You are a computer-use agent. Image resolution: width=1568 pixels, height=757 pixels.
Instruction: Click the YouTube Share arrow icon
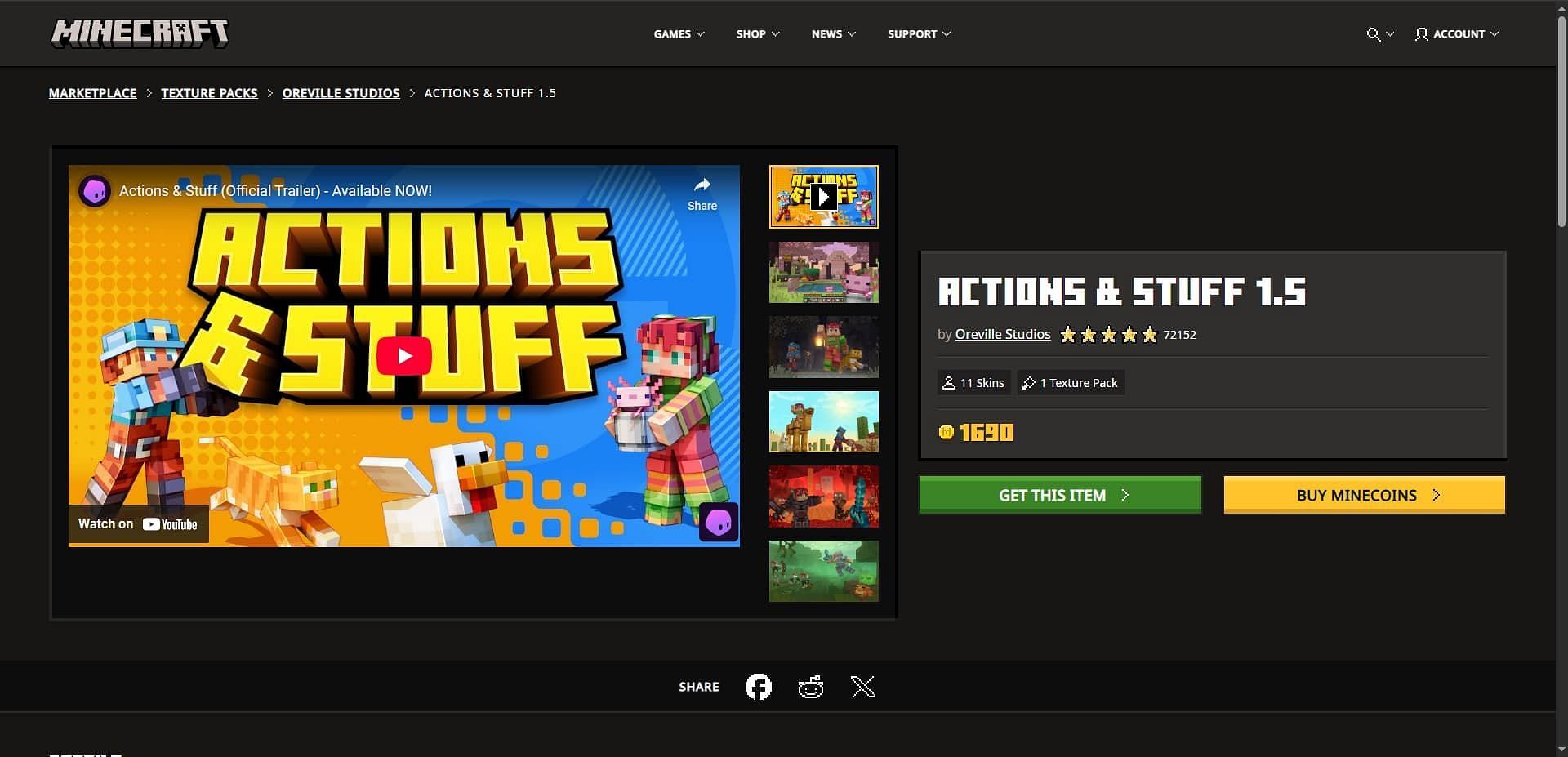click(x=702, y=194)
